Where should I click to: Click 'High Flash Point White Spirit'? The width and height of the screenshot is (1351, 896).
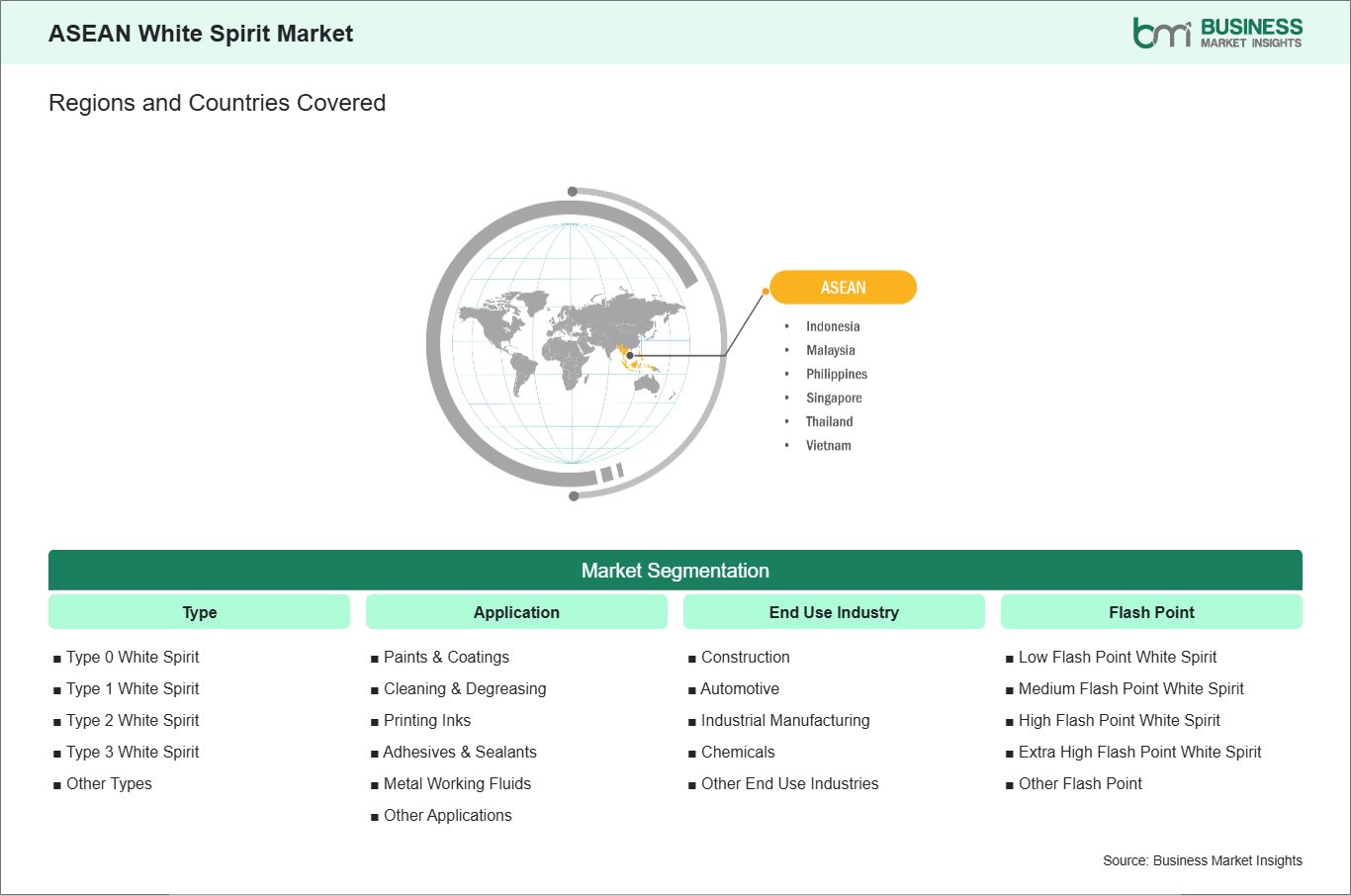1120,720
